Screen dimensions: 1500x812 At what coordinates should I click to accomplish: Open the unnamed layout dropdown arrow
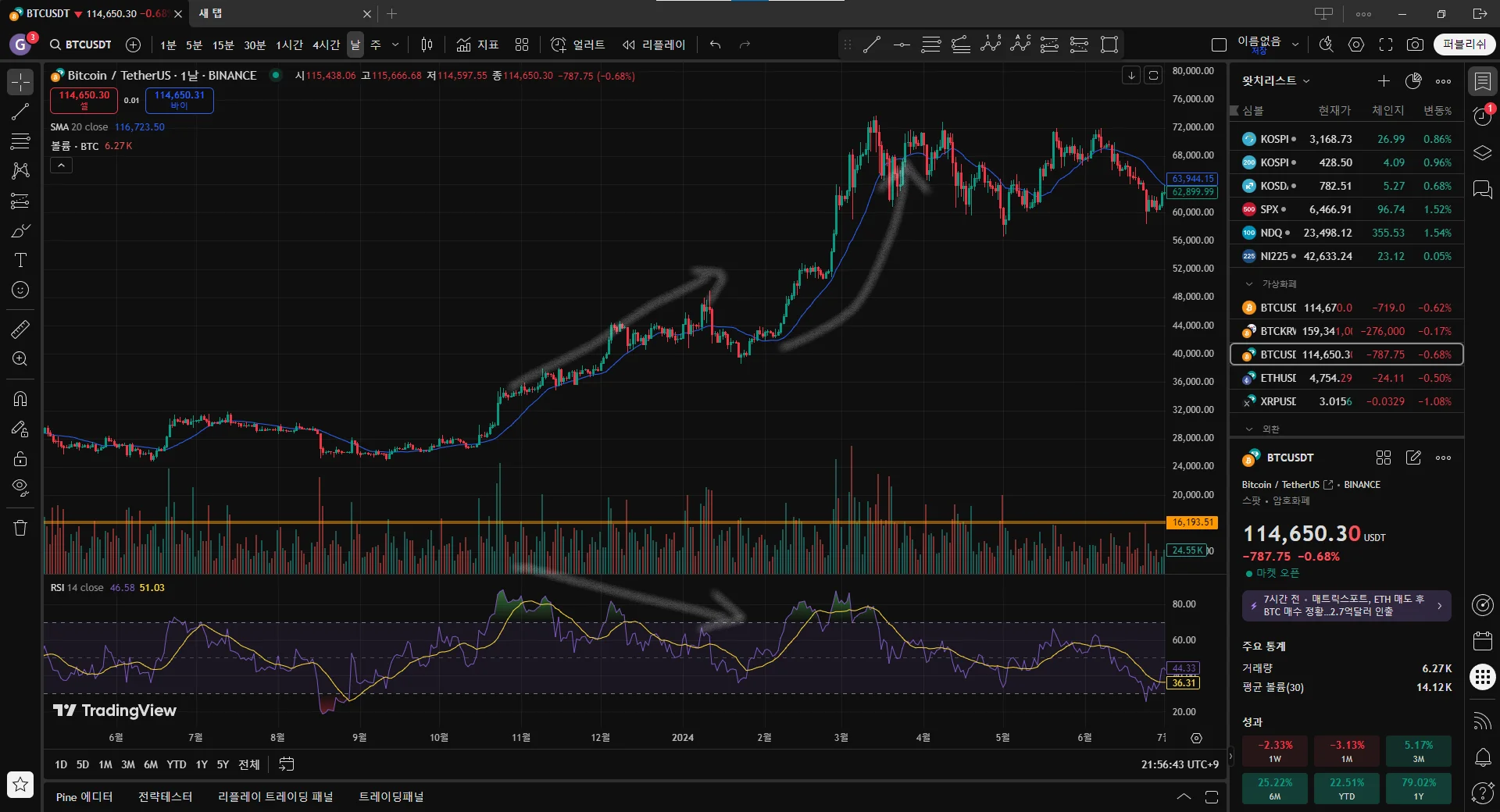(1295, 45)
